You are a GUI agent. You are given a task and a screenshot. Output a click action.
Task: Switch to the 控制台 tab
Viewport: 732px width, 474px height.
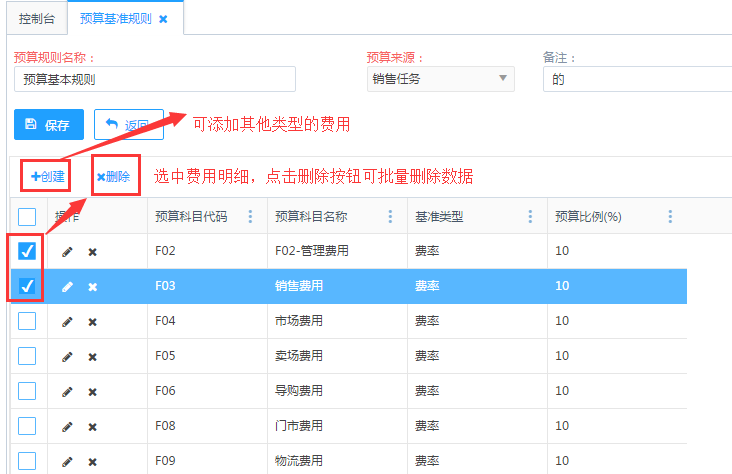pos(37,19)
